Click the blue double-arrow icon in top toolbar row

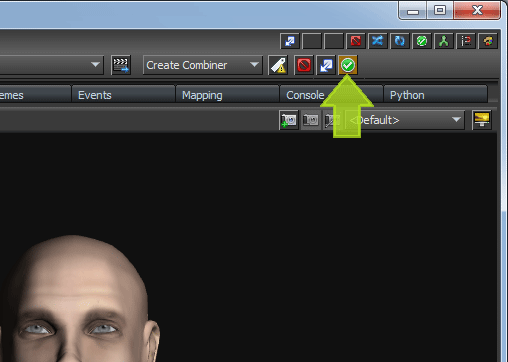290,41
